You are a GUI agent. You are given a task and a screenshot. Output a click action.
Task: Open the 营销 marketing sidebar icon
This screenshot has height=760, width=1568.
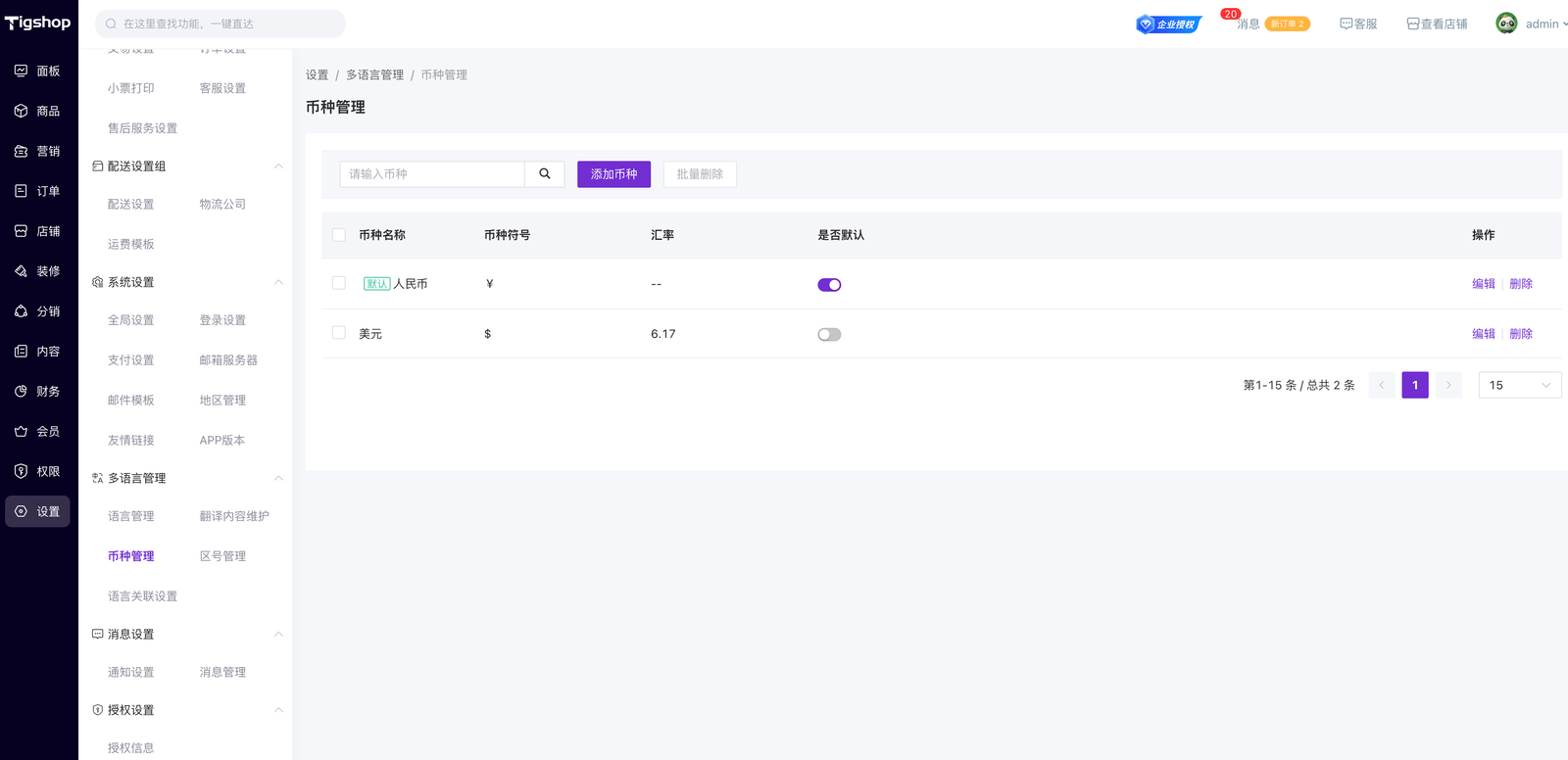[x=22, y=151]
